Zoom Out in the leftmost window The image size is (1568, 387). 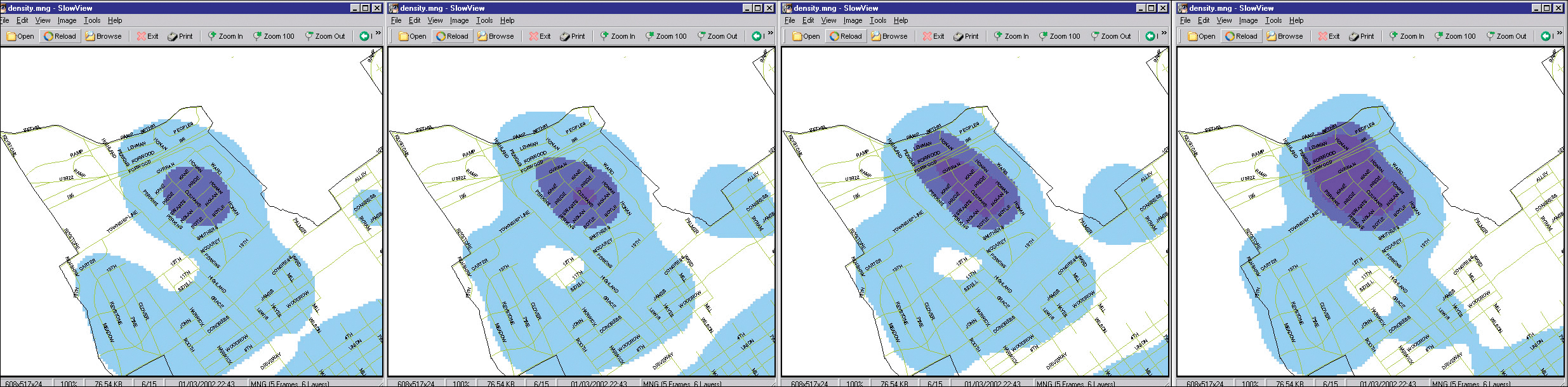[325, 36]
